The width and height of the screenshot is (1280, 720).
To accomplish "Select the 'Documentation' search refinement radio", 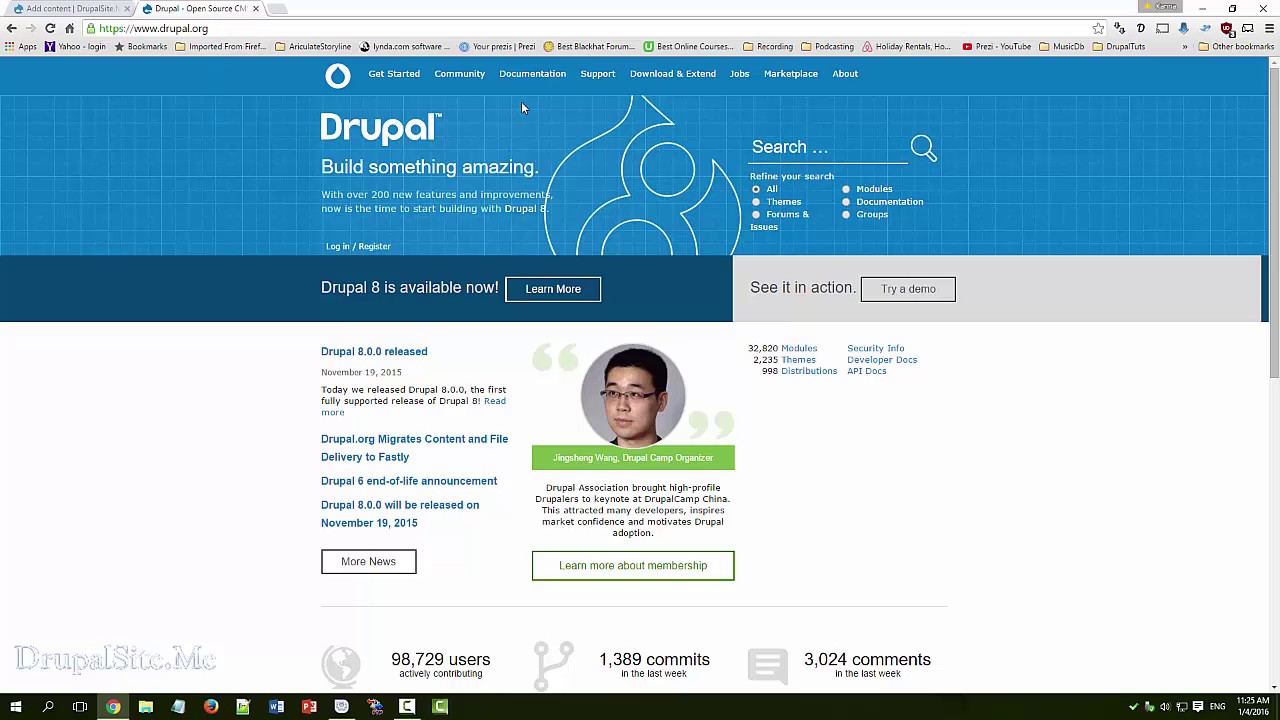I will (x=846, y=202).
